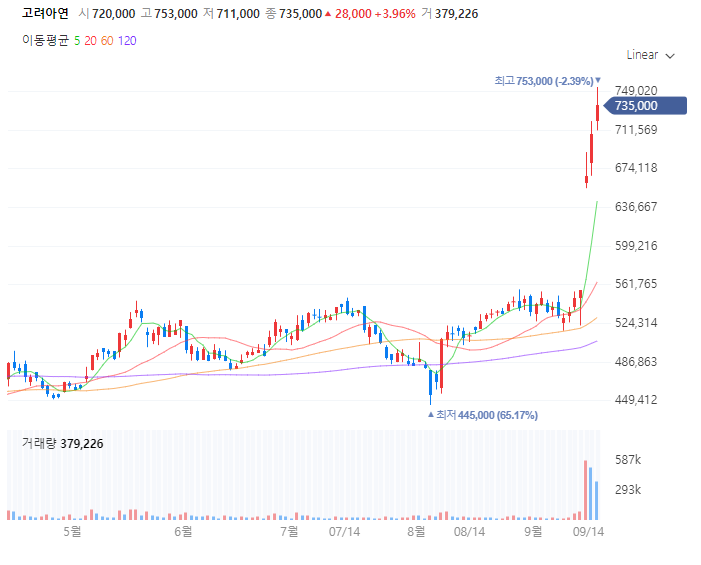The width and height of the screenshot is (701, 565).
Task: Click the Linear dropdown chevron arrow
Action: pyautogui.click(x=670, y=56)
